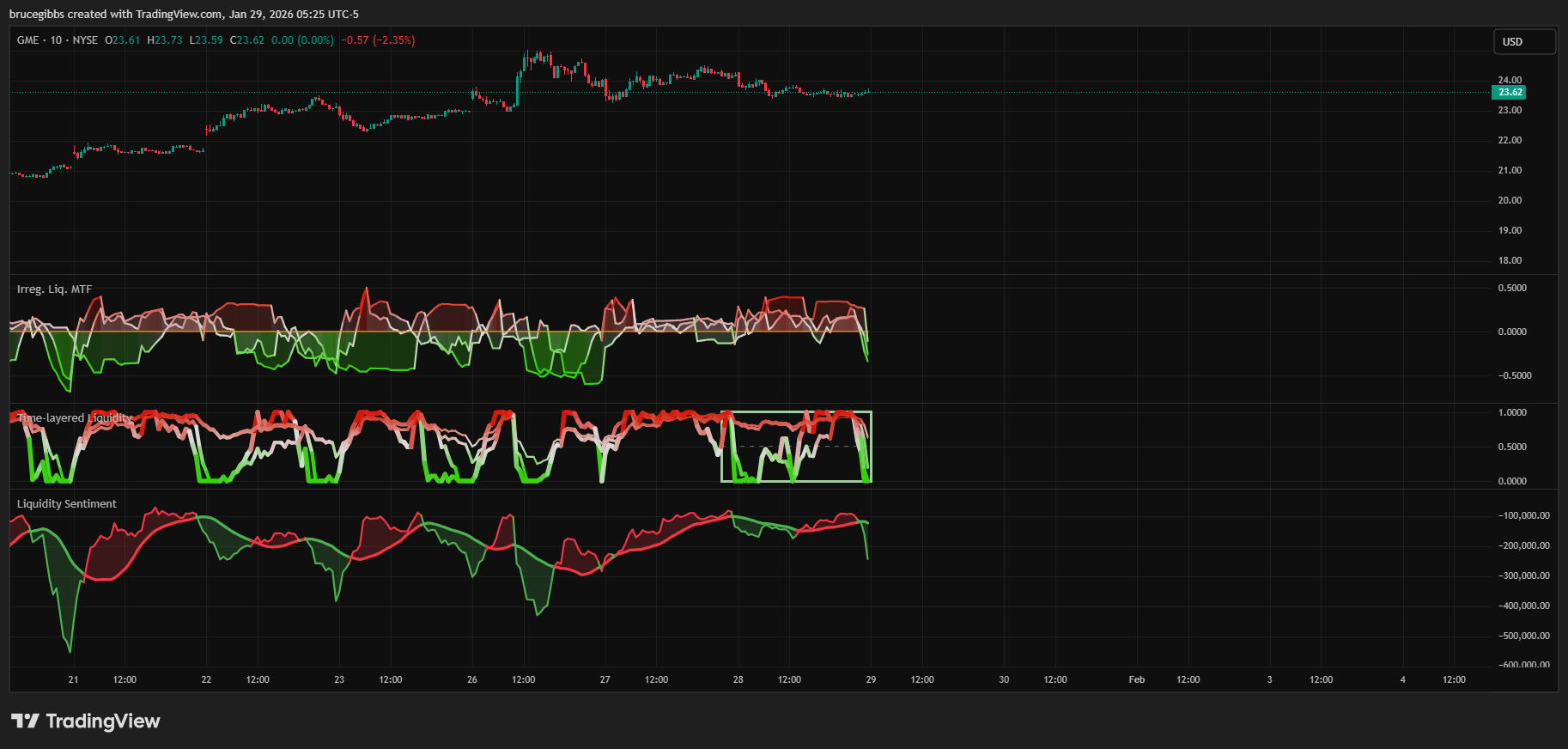The height and width of the screenshot is (749, 1568).
Task: Click the GME symbol label
Action: click(x=27, y=40)
